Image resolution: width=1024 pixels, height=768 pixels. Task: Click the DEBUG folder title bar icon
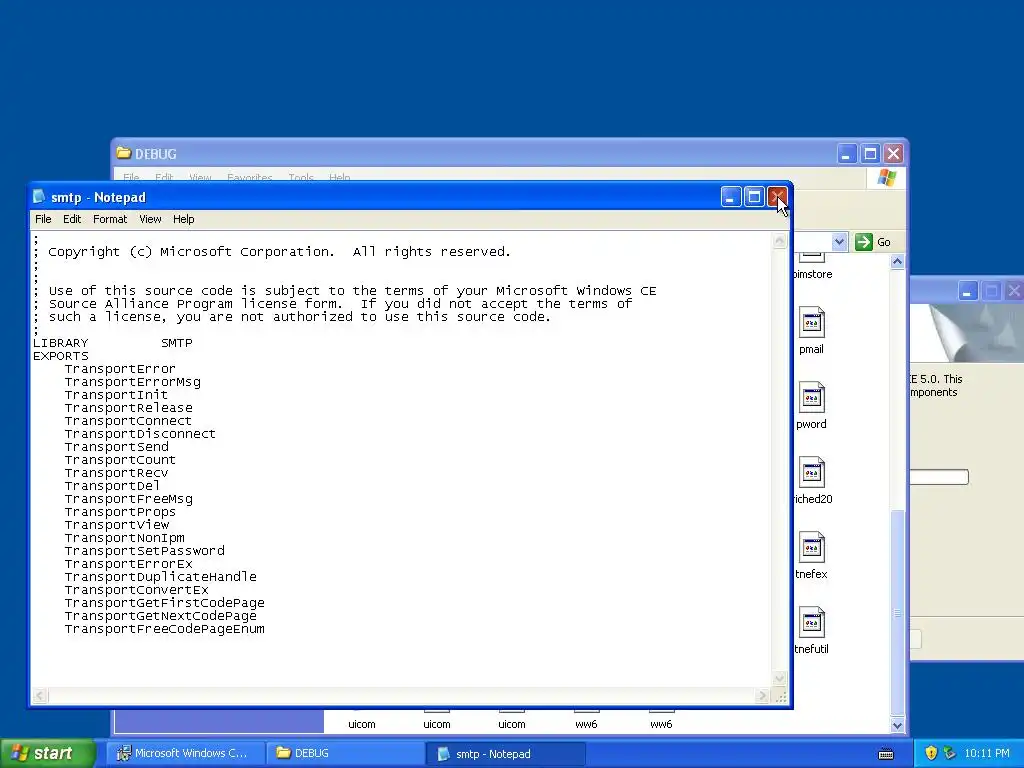pos(123,153)
